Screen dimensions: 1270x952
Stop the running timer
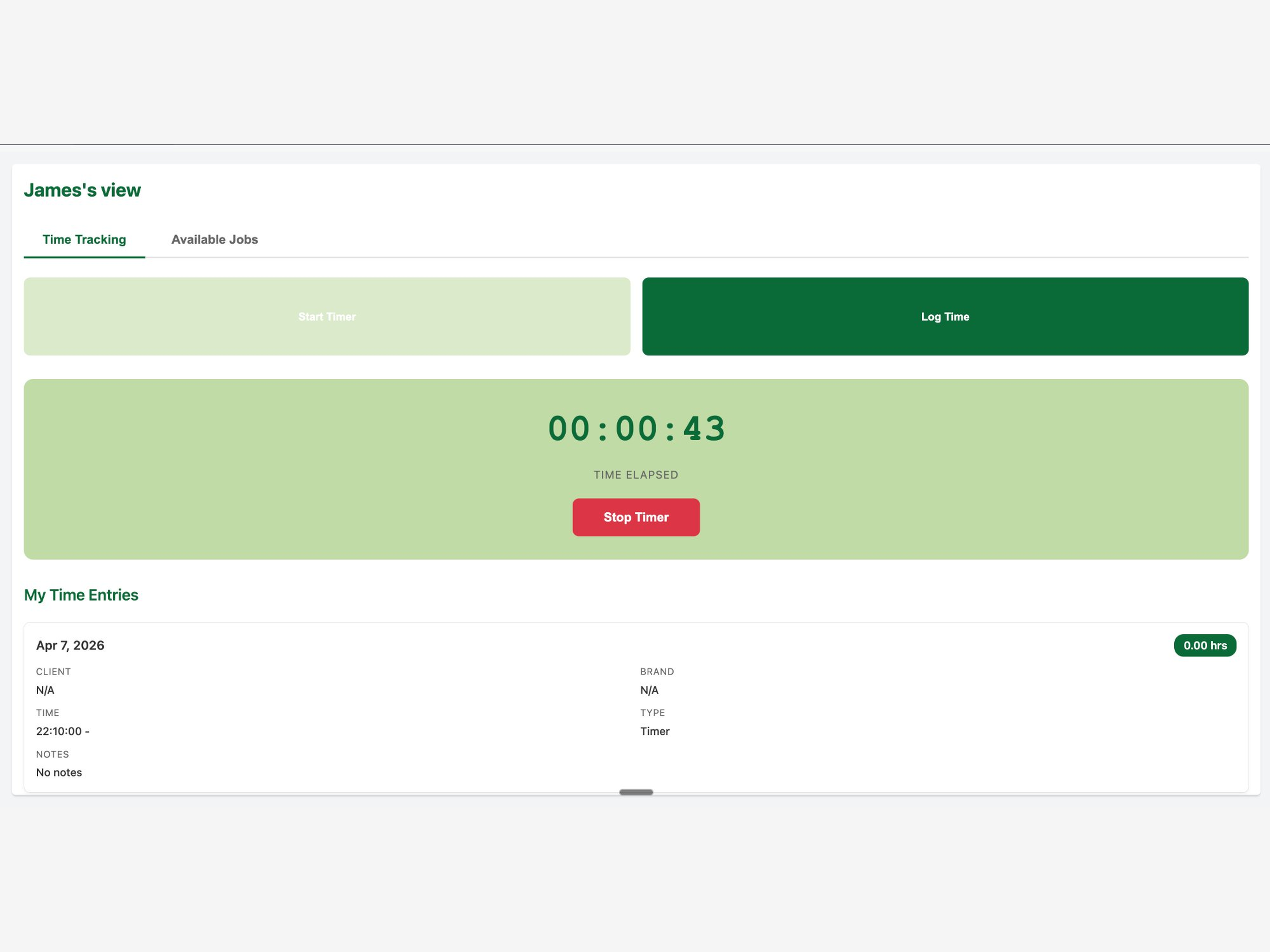click(636, 517)
